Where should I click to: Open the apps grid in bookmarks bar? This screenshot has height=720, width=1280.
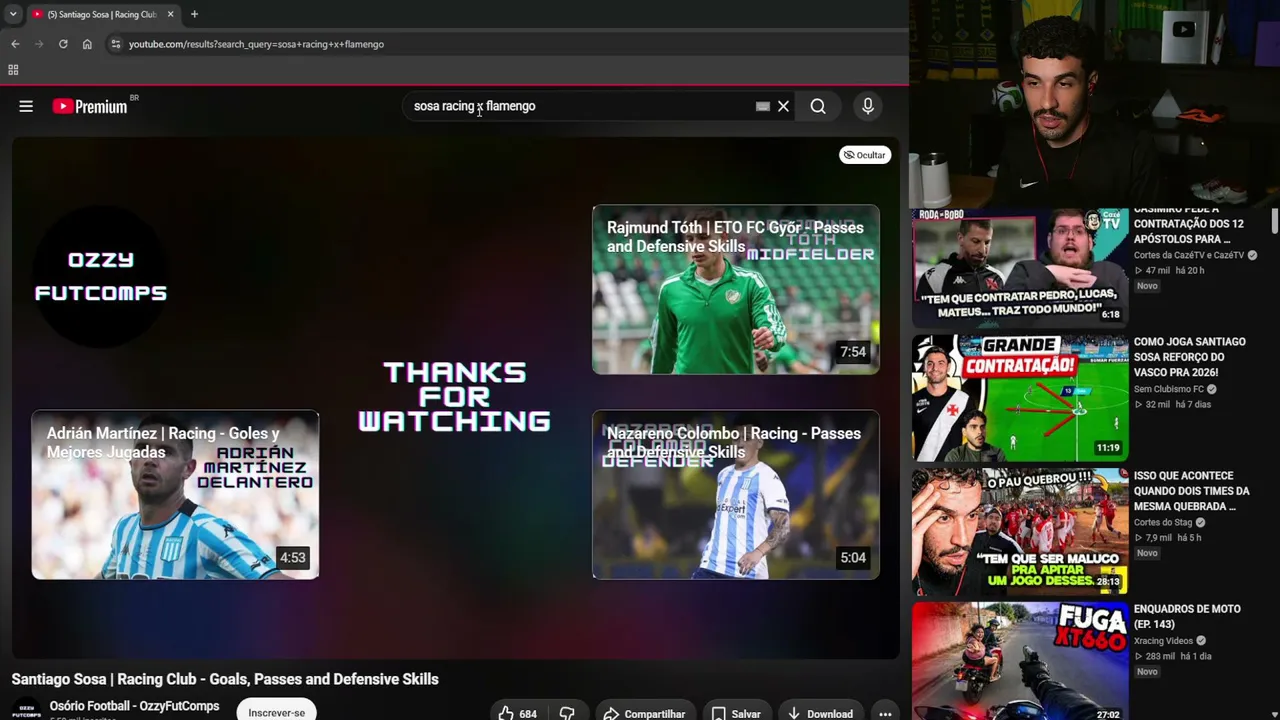coord(13,70)
